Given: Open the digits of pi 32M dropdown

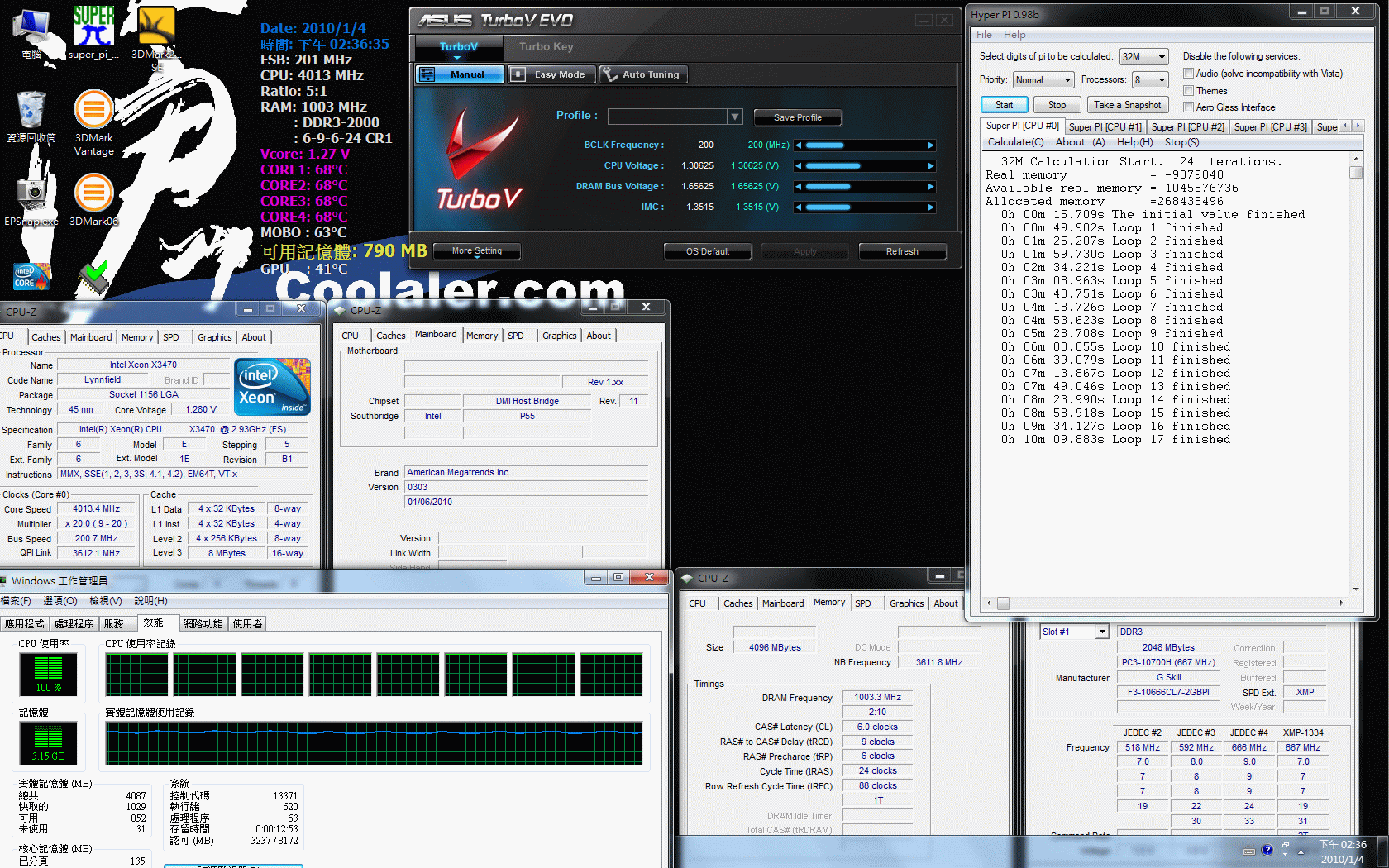Looking at the screenshot, I should pyautogui.click(x=1144, y=57).
